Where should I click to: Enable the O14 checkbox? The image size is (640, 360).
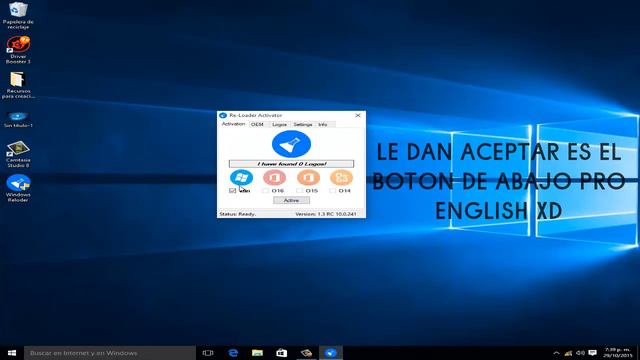pos(333,191)
